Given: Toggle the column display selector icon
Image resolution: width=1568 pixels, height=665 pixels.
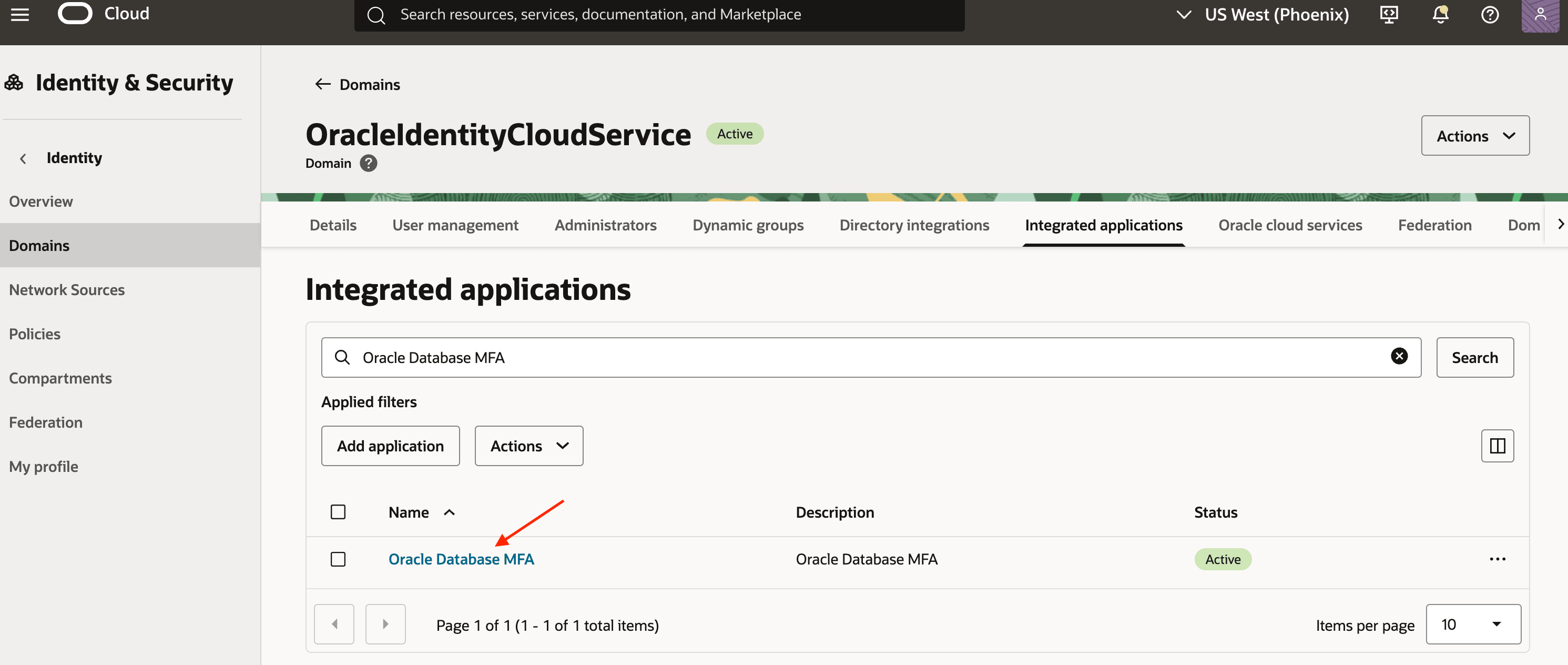Looking at the screenshot, I should [x=1498, y=445].
